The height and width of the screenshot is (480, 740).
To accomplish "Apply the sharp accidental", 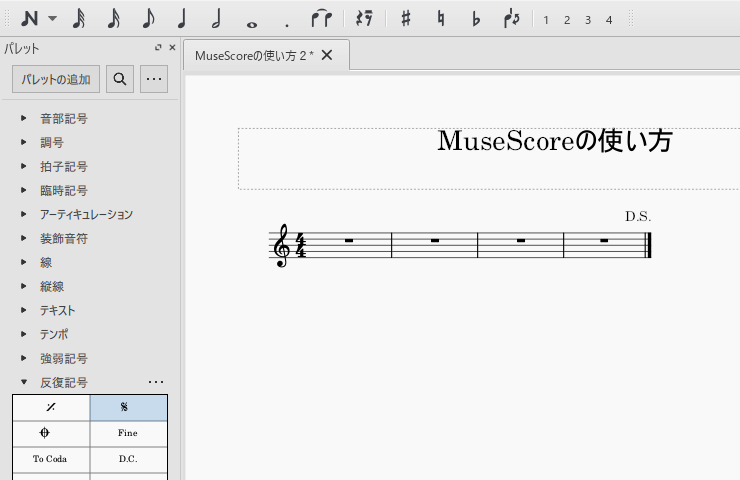I will click(x=405, y=19).
